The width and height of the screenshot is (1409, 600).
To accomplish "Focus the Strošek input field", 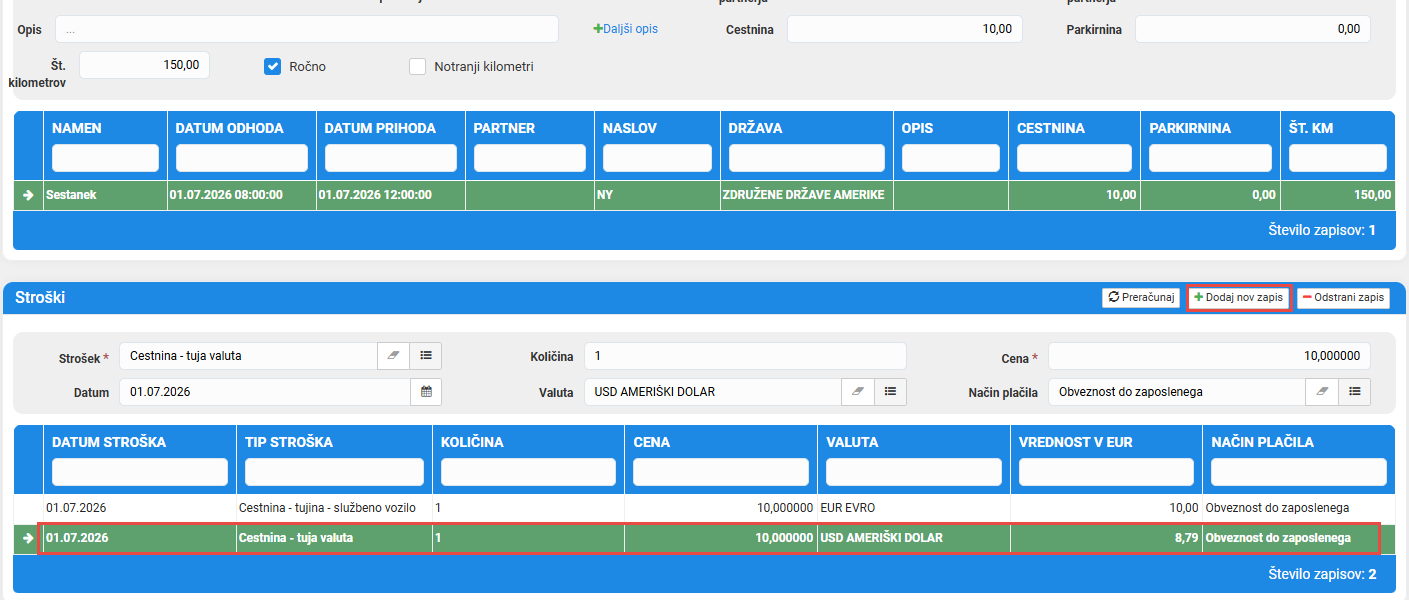I will (248, 355).
